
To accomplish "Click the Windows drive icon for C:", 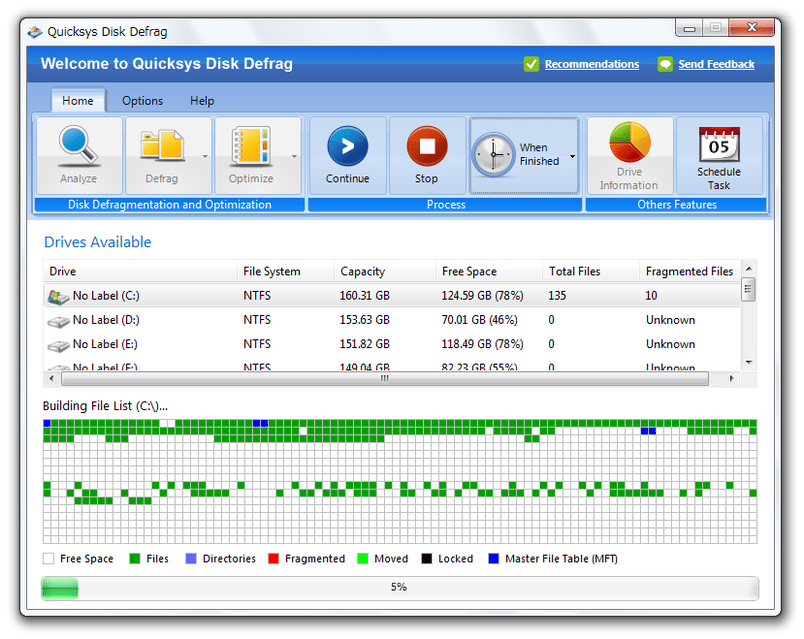I will coord(58,296).
